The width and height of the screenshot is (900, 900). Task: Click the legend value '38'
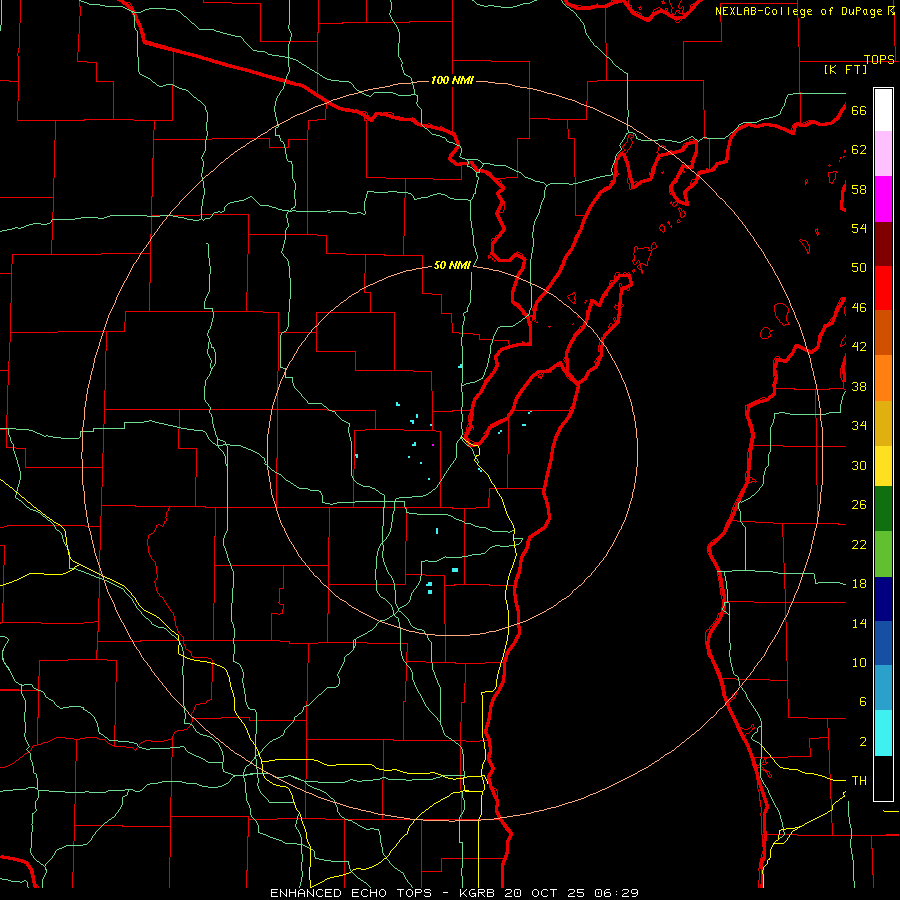point(859,386)
